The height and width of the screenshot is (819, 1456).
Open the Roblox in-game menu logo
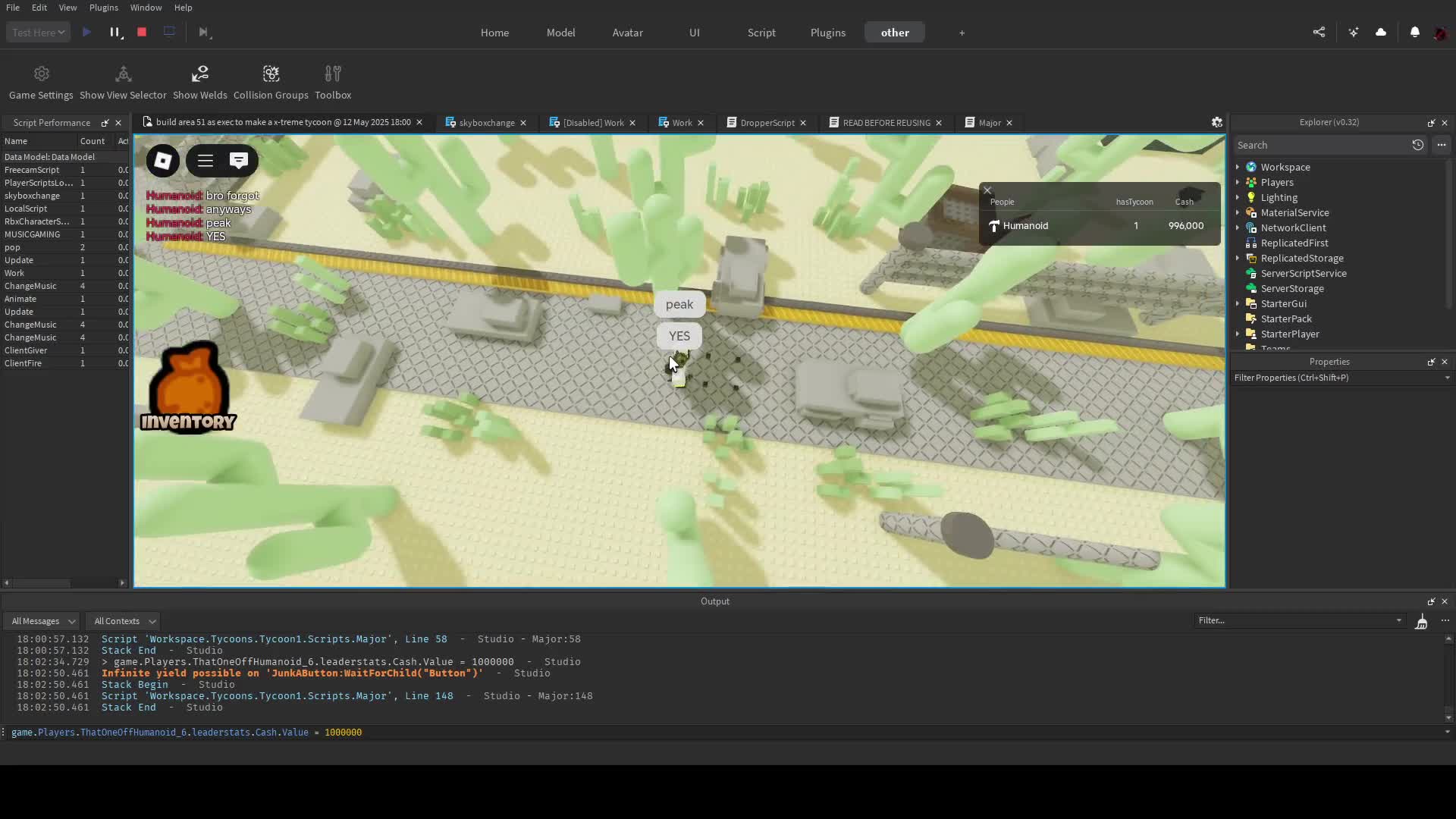click(163, 161)
